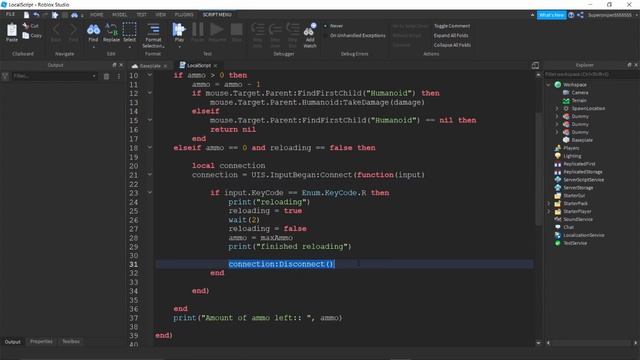Image resolution: width=640 pixels, height=360 pixels.
Task: Click the Replace tool icon
Action: [x=111, y=29]
